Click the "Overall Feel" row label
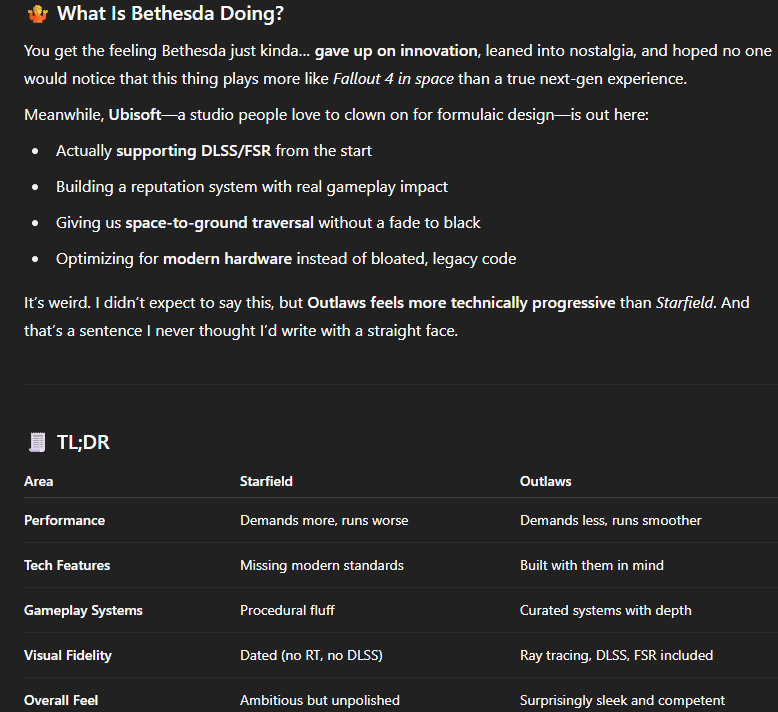The image size is (778, 712). [61, 701]
